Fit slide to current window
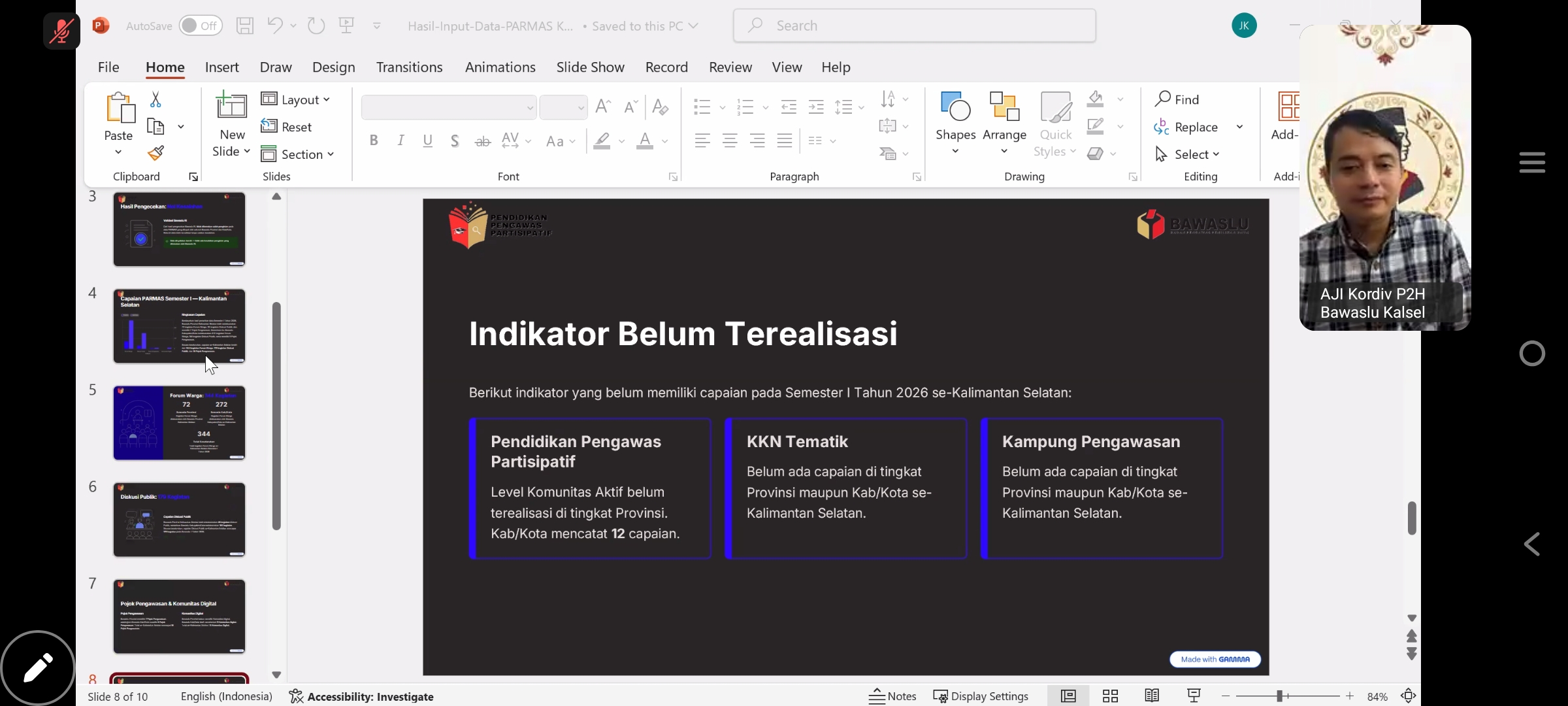The image size is (1568, 706). tap(1409, 696)
